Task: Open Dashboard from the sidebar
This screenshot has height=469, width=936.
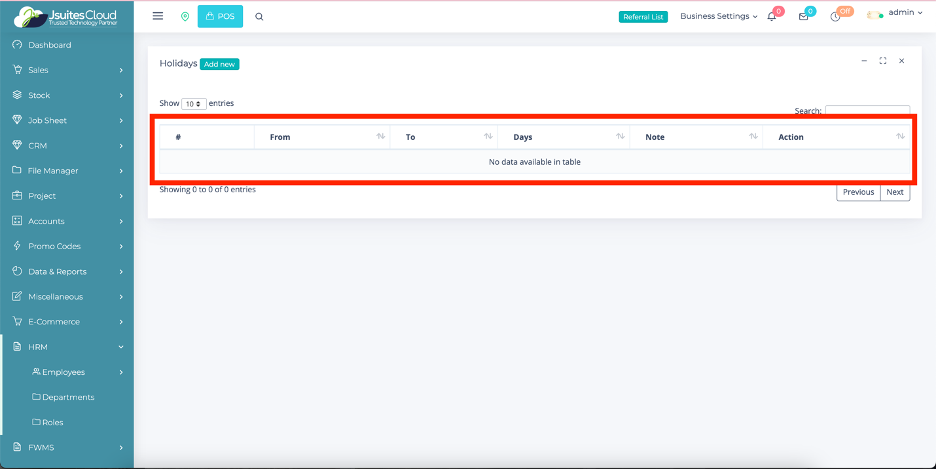Action: click(x=50, y=45)
